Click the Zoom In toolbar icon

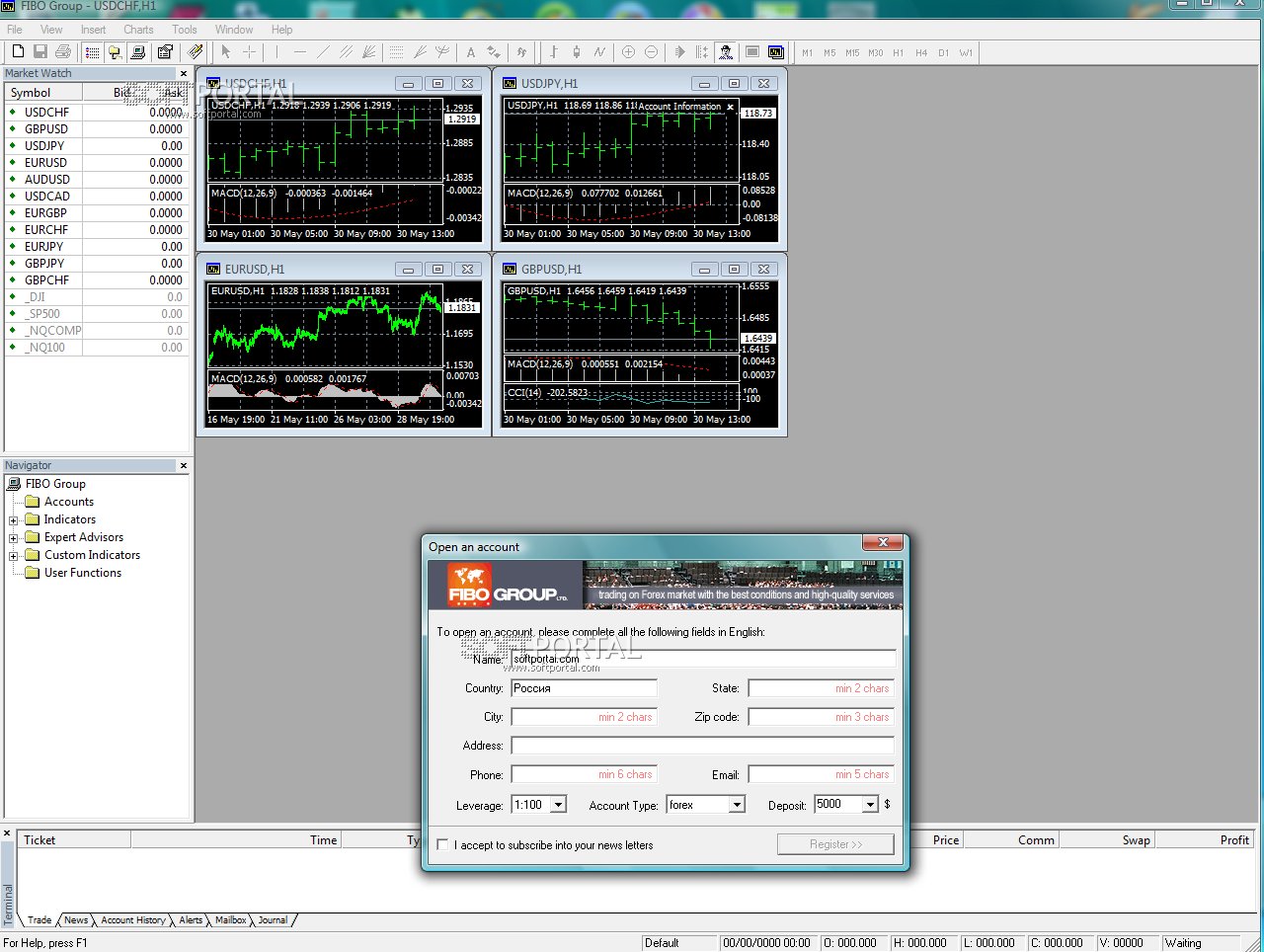pyautogui.click(x=628, y=51)
